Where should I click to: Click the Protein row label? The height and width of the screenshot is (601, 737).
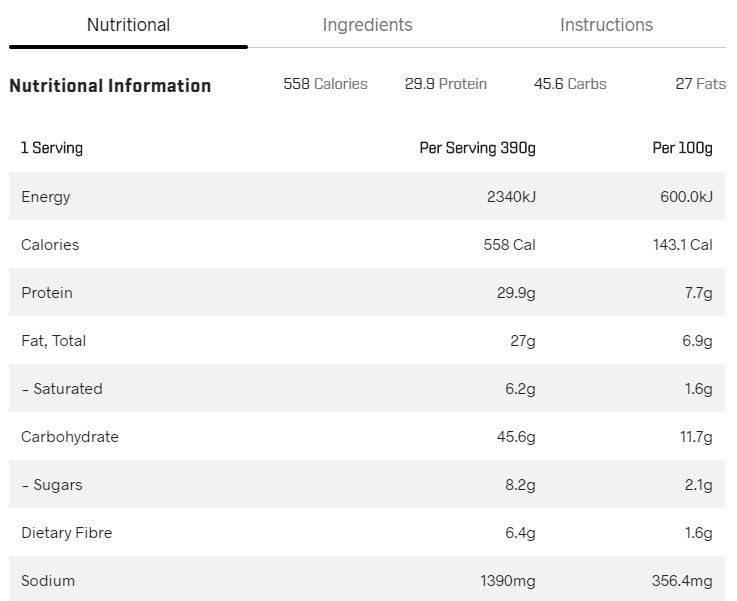pyautogui.click(x=47, y=293)
